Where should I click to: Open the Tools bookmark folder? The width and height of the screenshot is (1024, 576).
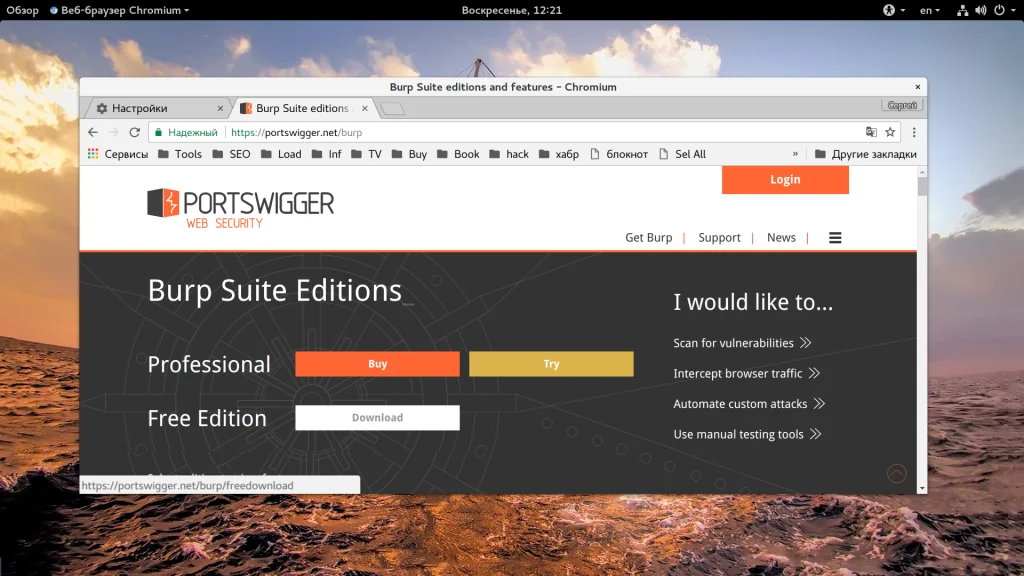coord(180,154)
